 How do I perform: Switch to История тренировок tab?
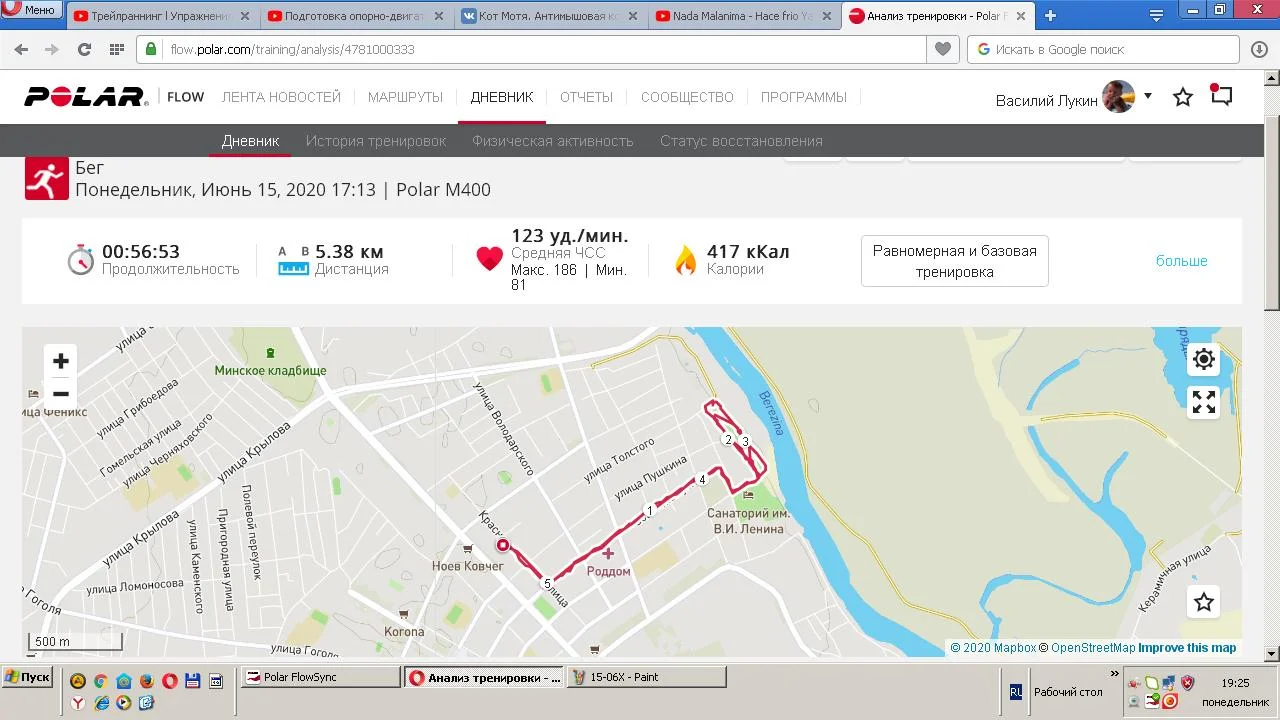click(x=376, y=141)
